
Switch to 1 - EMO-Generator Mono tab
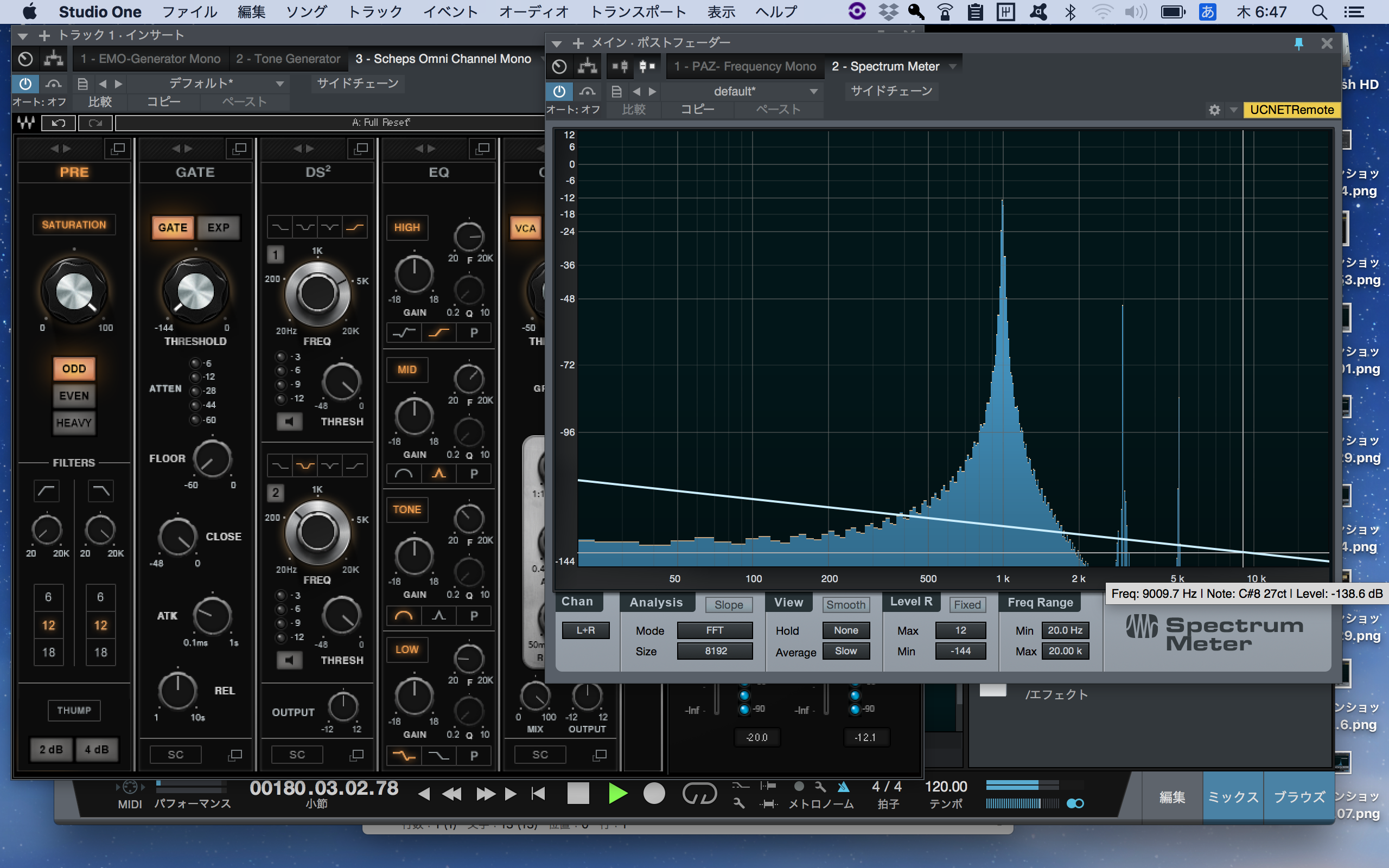(150, 59)
